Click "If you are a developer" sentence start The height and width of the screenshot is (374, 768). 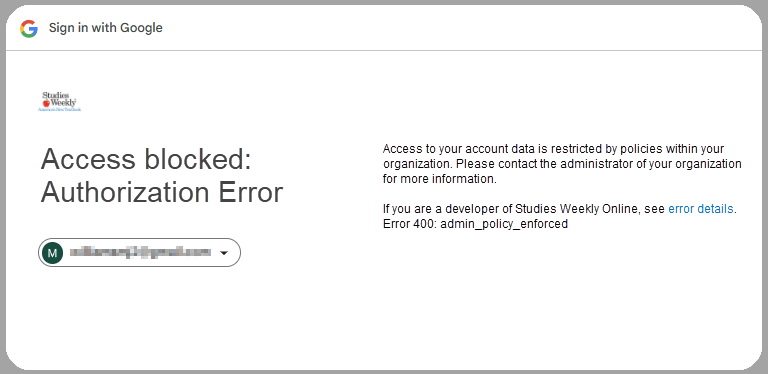click(x=441, y=209)
